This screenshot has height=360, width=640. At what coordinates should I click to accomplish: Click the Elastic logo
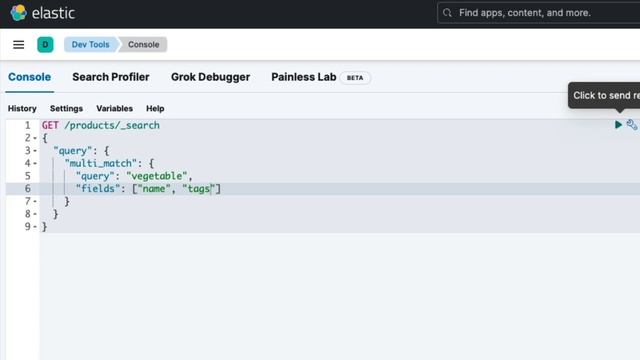(42, 13)
